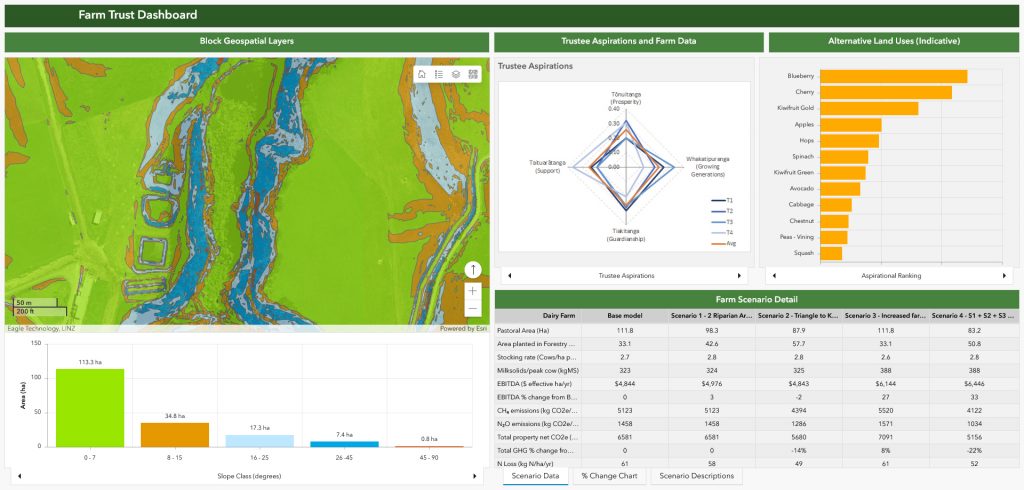Go to next Slope Class chart arrow

pyautogui.click(x=477, y=476)
